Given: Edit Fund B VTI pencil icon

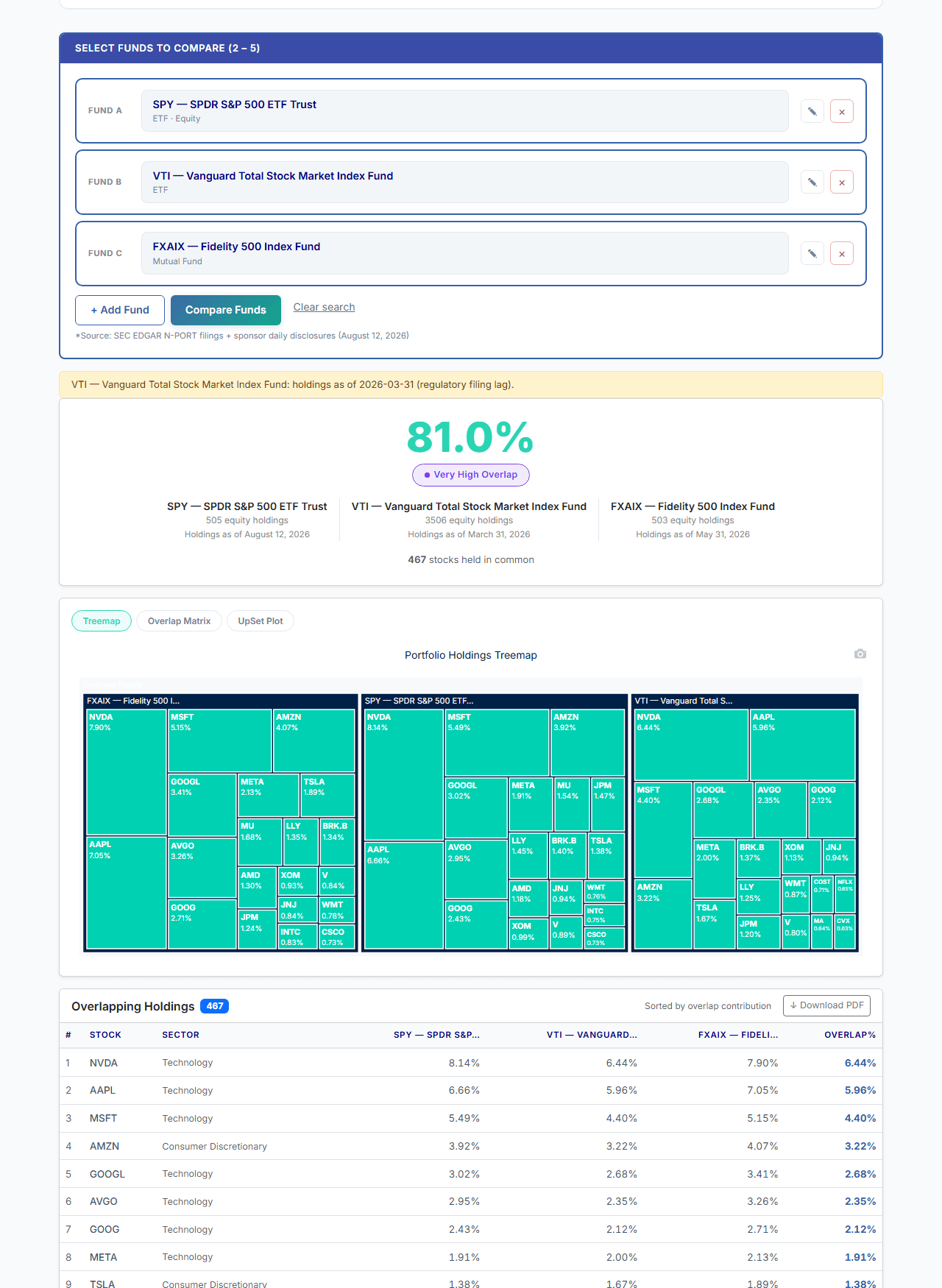Looking at the screenshot, I should (x=812, y=182).
